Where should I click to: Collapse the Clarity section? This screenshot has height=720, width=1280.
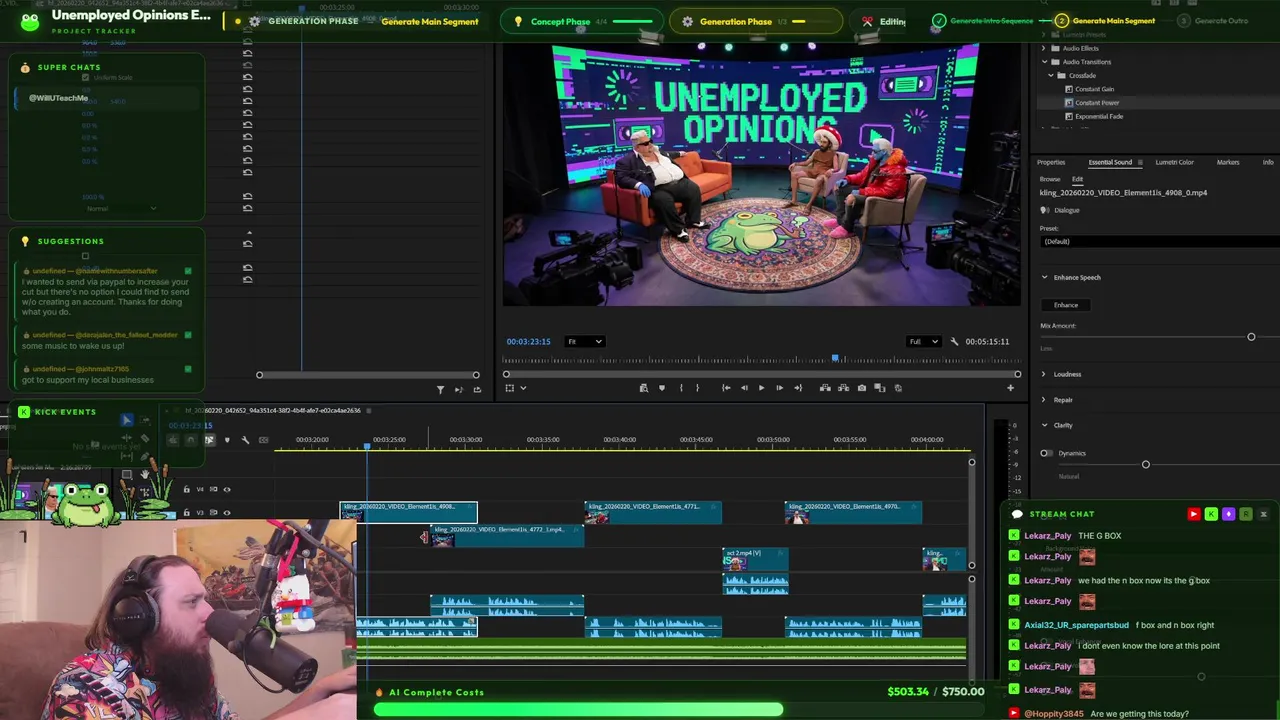click(1045, 425)
